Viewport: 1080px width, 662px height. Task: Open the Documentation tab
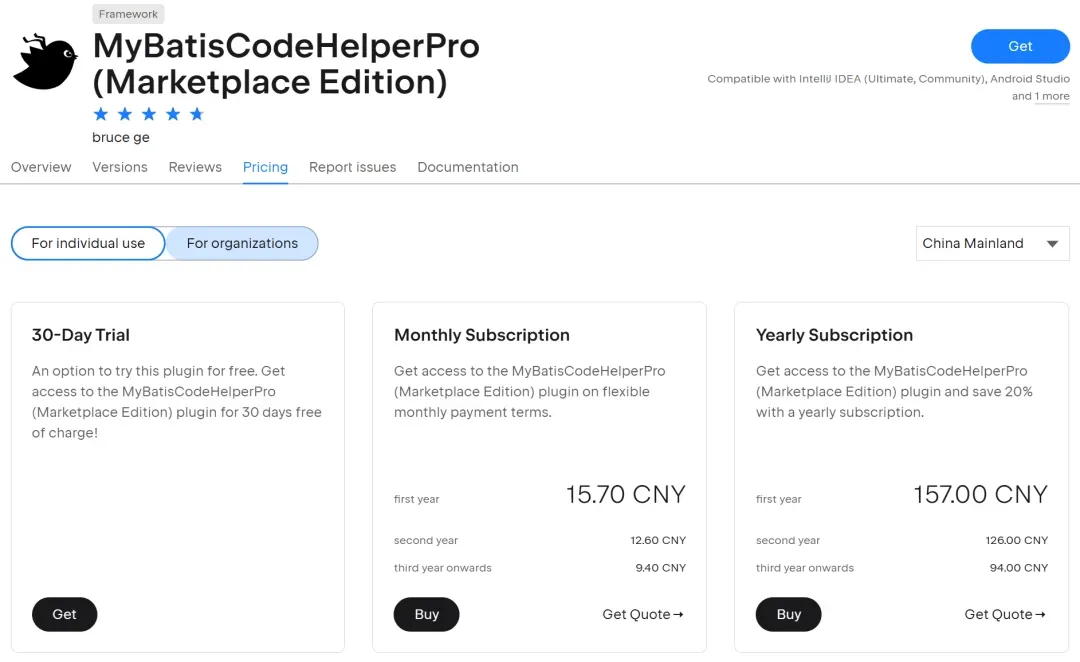pyautogui.click(x=468, y=167)
